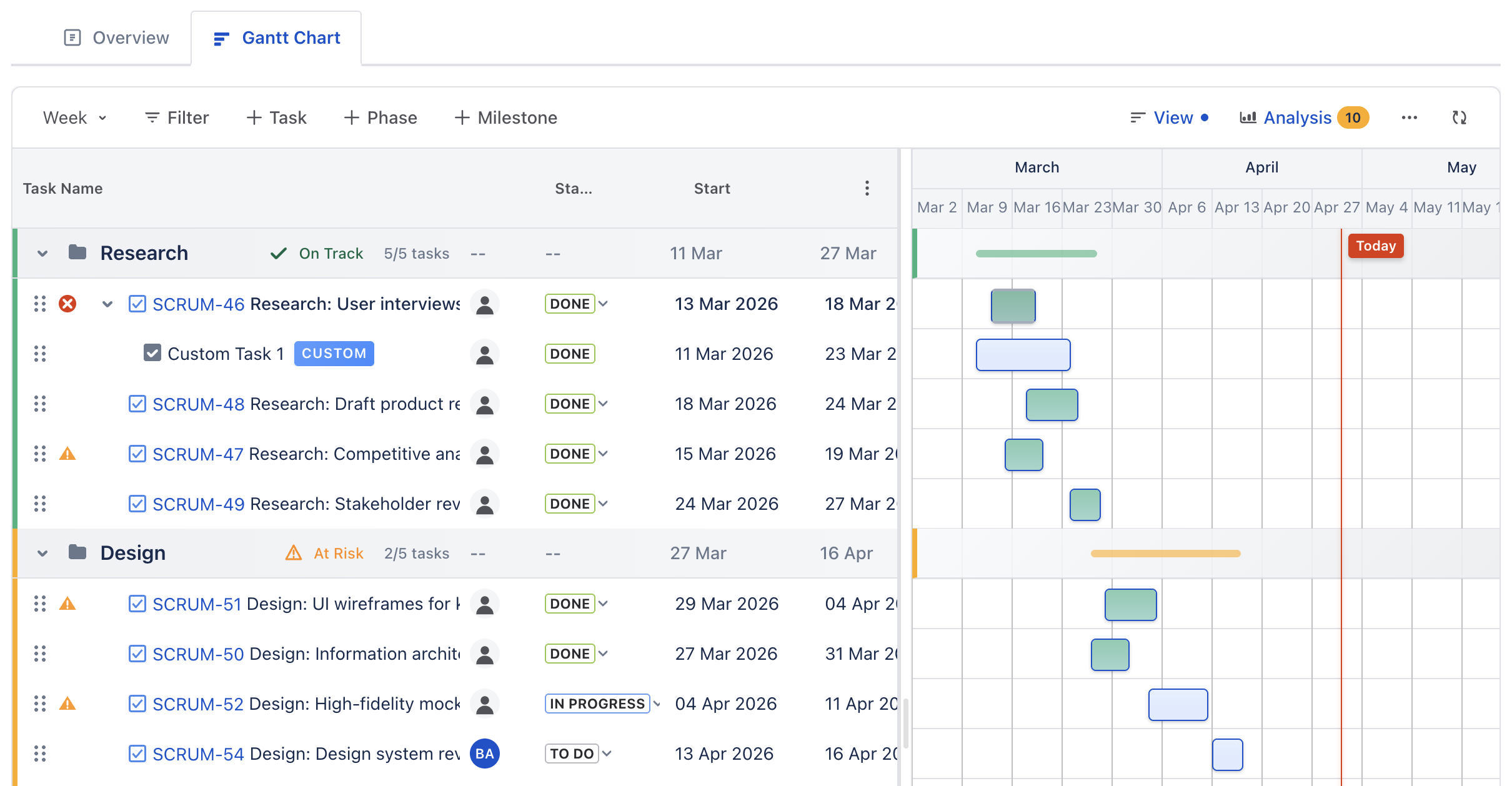Add a new Phase

380,117
